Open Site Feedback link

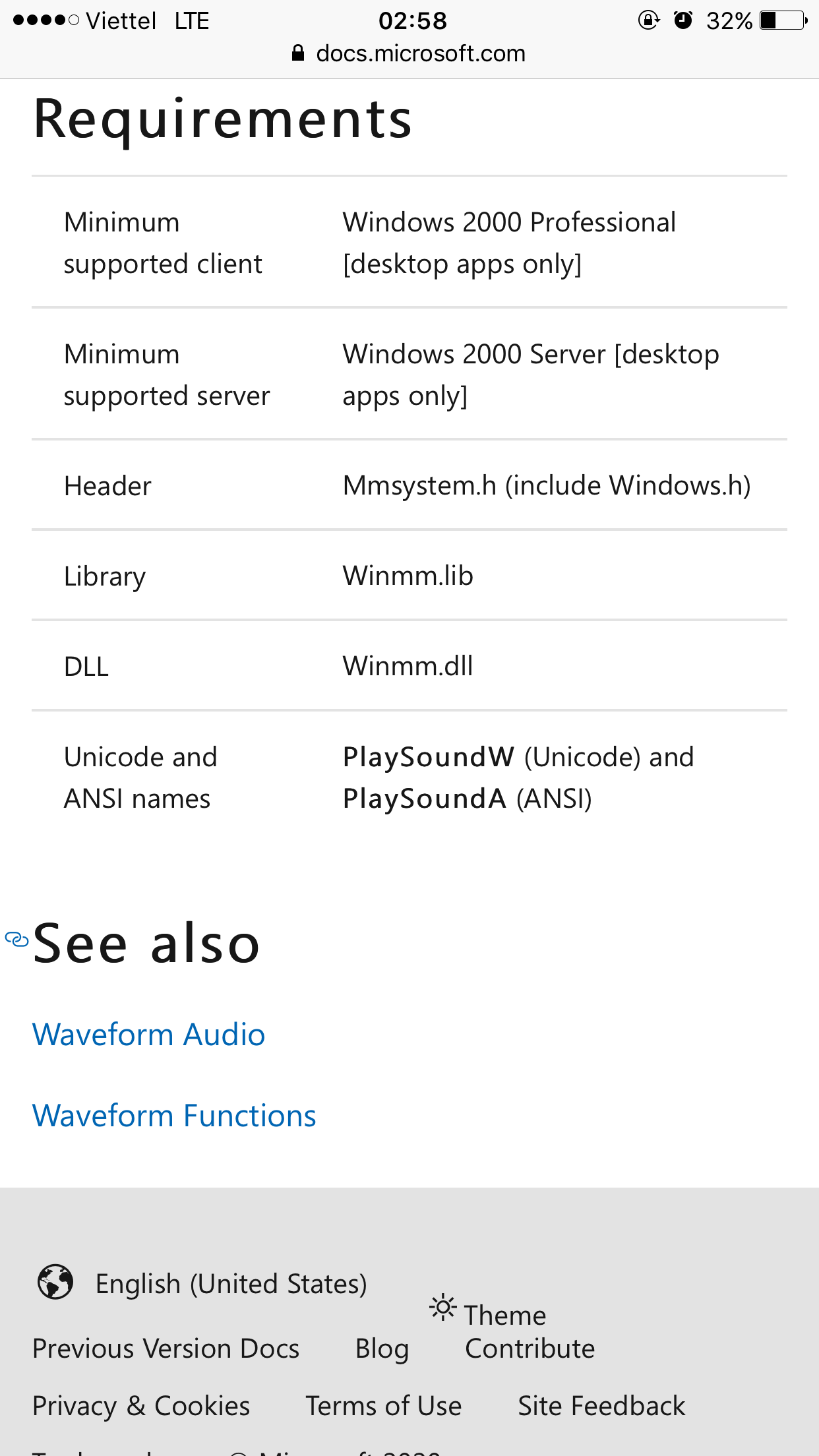601,1406
